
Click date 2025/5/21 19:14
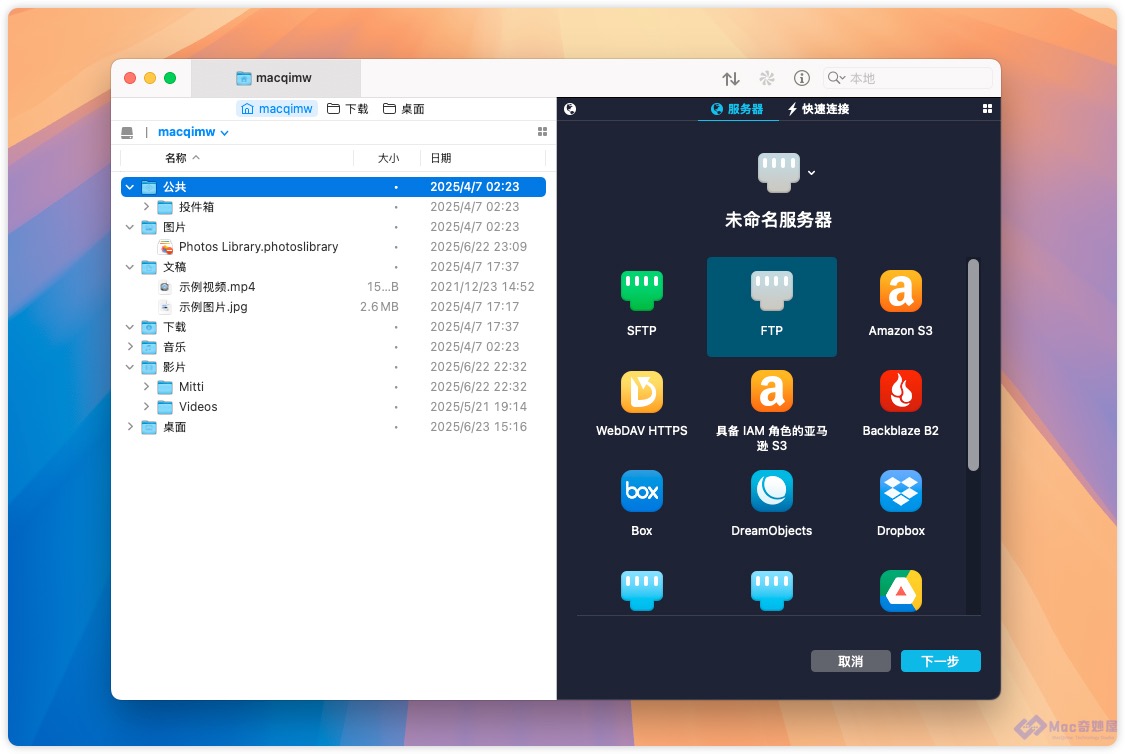pyautogui.click(x=479, y=407)
